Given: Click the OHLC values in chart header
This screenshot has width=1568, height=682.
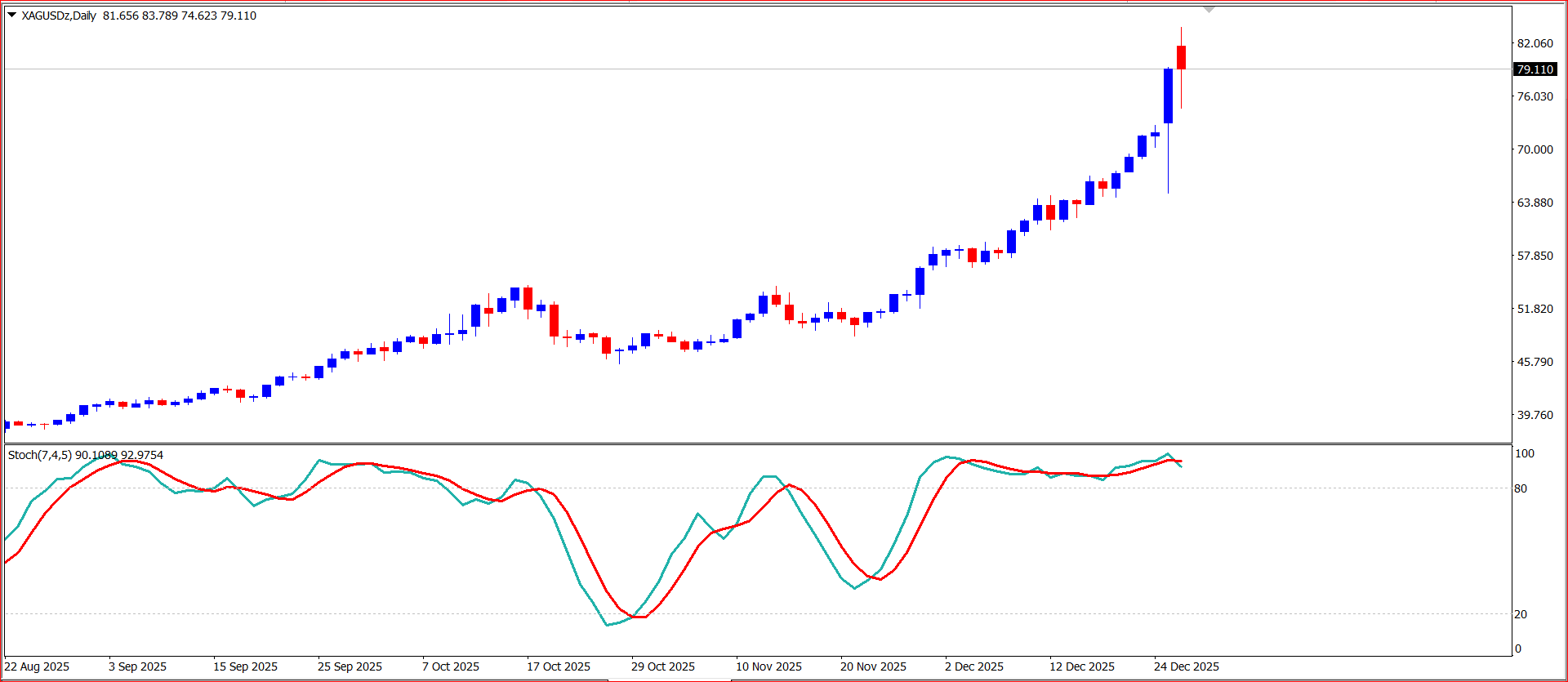Looking at the screenshot, I should [180, 16].
